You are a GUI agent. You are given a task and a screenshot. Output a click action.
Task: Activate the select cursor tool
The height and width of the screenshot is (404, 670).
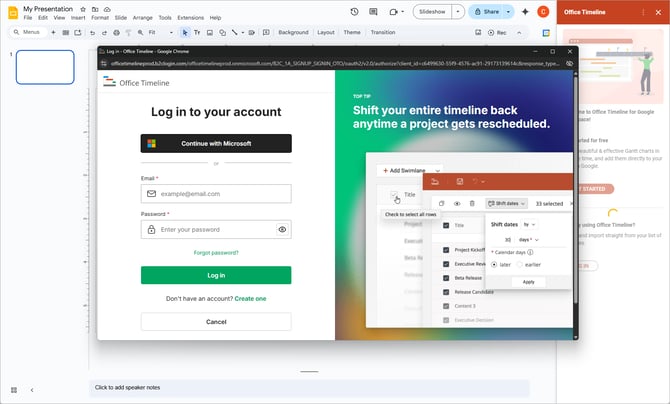(185, 32)
